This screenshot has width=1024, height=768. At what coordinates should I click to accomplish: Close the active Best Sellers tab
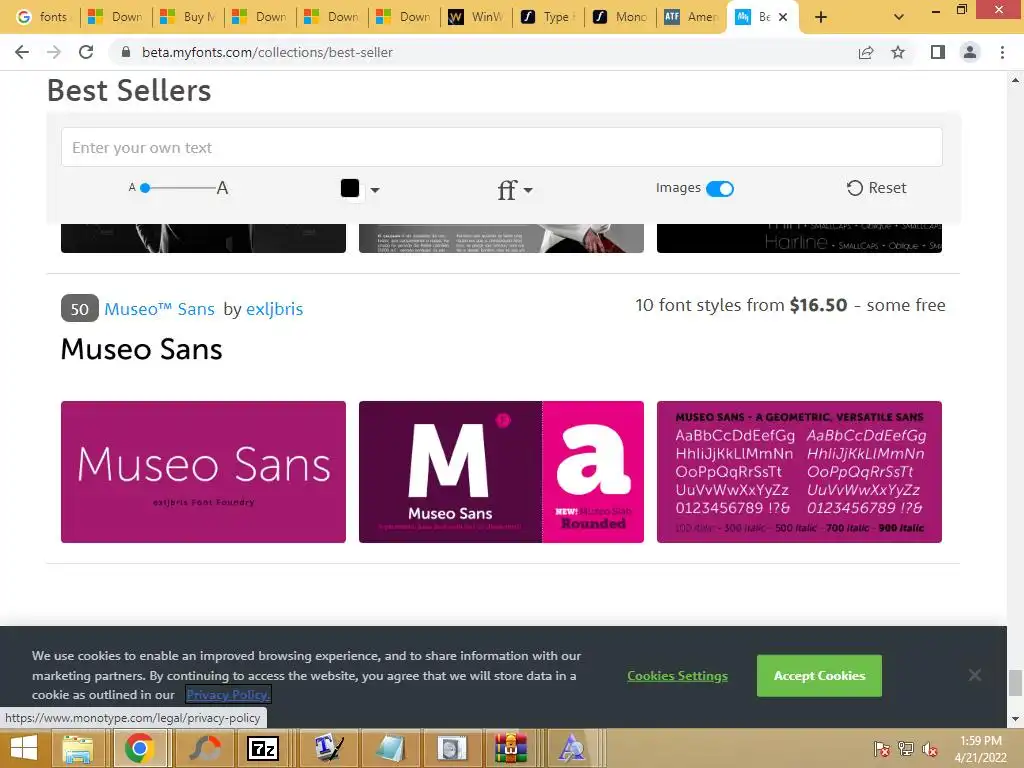pos(783,17)
